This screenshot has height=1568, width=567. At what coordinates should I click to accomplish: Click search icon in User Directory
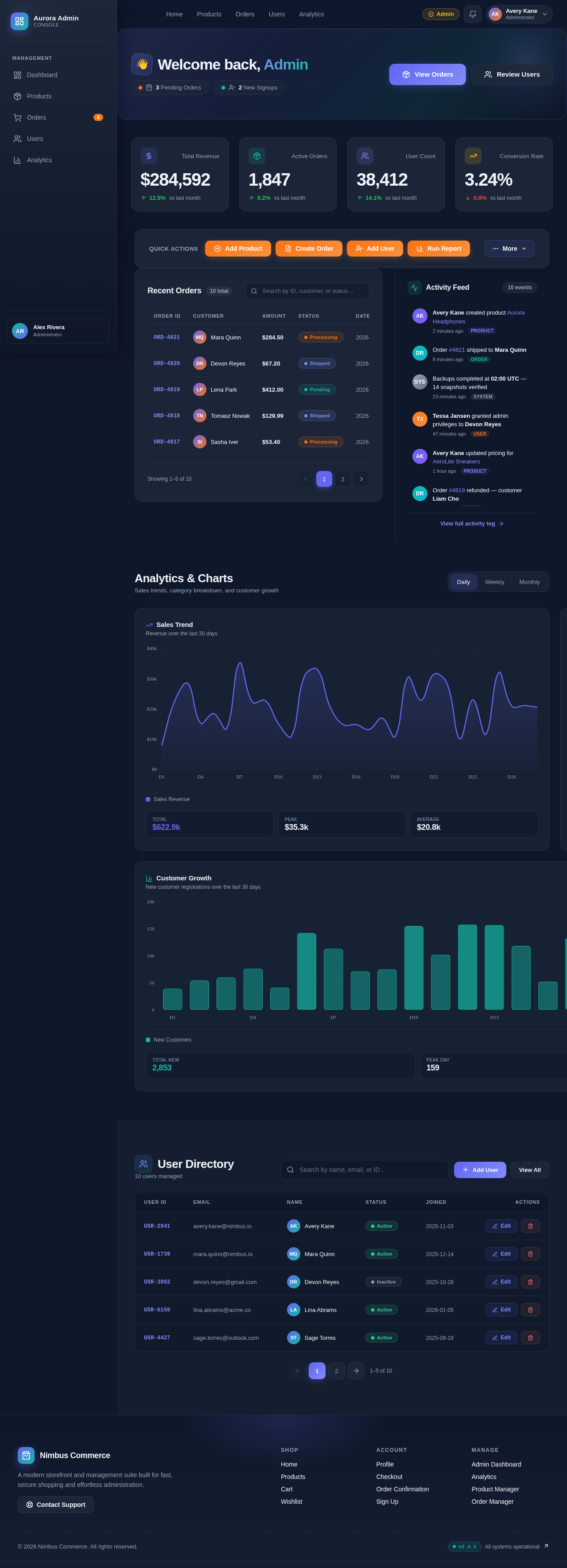290,1169
